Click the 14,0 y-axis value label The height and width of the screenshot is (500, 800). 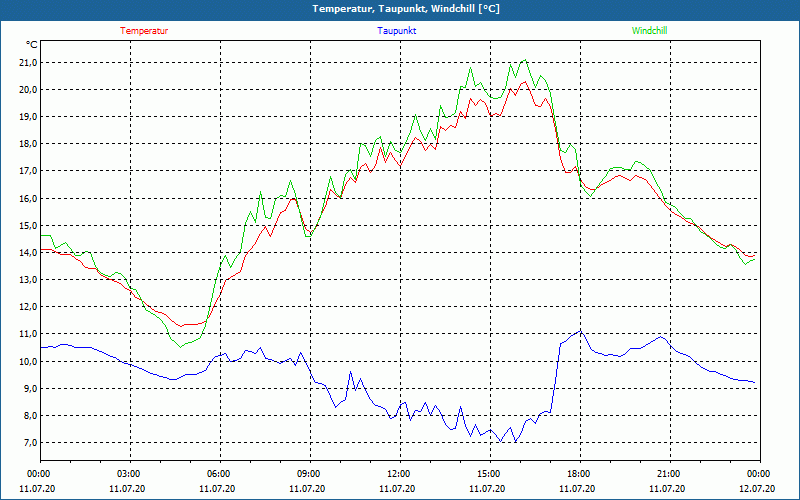(x=27, y=252)
